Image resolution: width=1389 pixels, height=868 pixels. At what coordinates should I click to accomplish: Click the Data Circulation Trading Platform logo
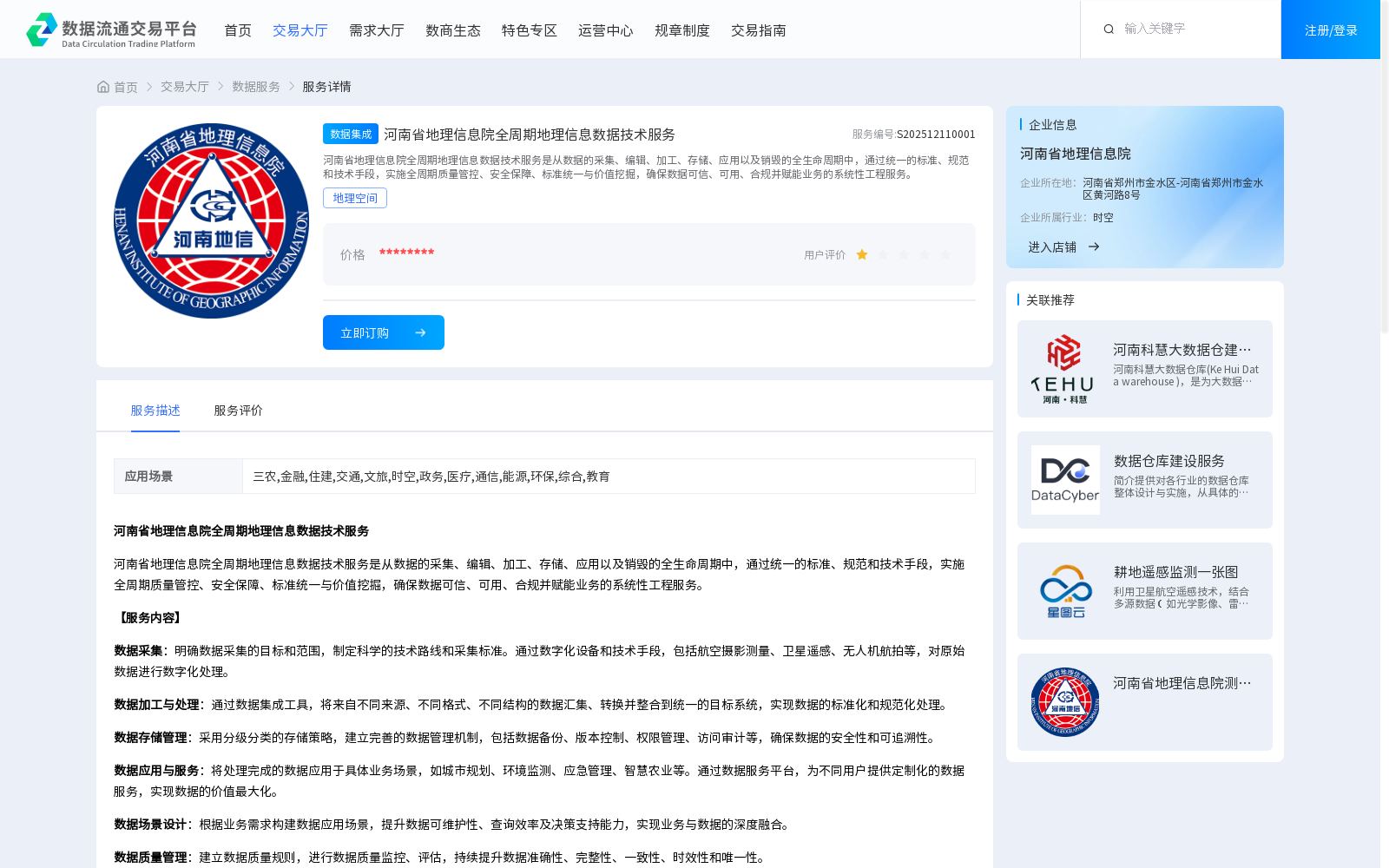pos(111,30)
